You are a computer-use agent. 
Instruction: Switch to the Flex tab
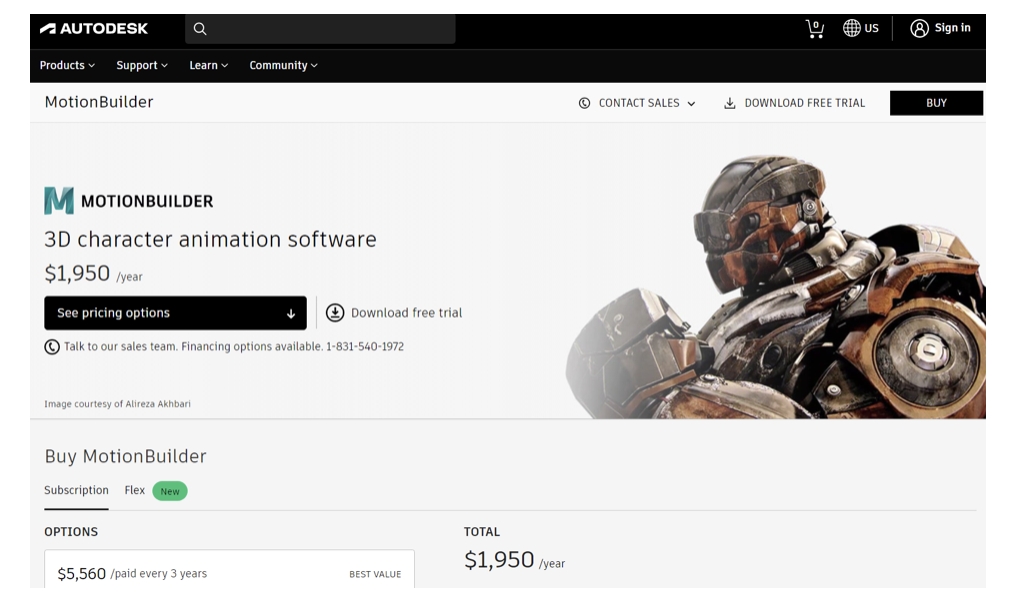[x=135, y=491]
